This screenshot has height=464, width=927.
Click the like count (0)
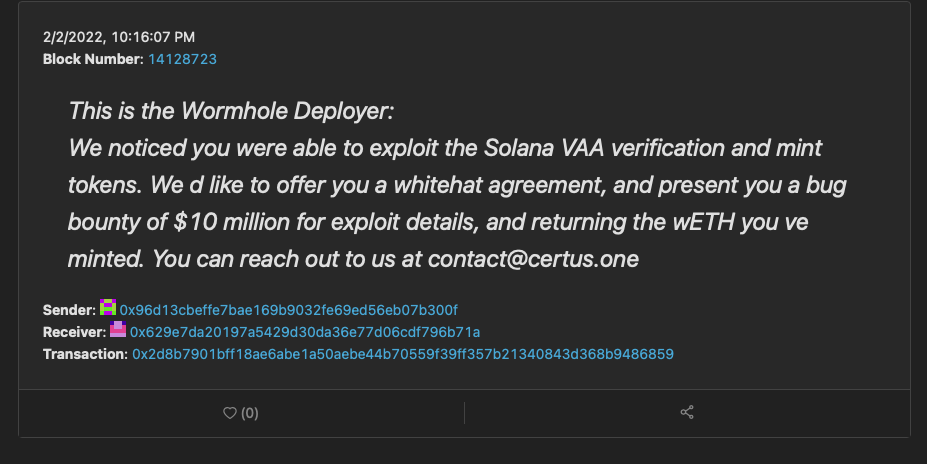249,413
